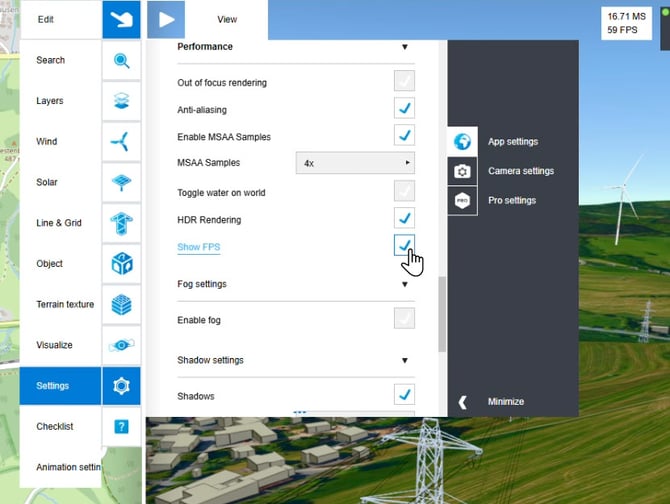Viewport: 670px width, 504px height.
Task: Click the 59 FPS counter box
Action: [626, 23]
